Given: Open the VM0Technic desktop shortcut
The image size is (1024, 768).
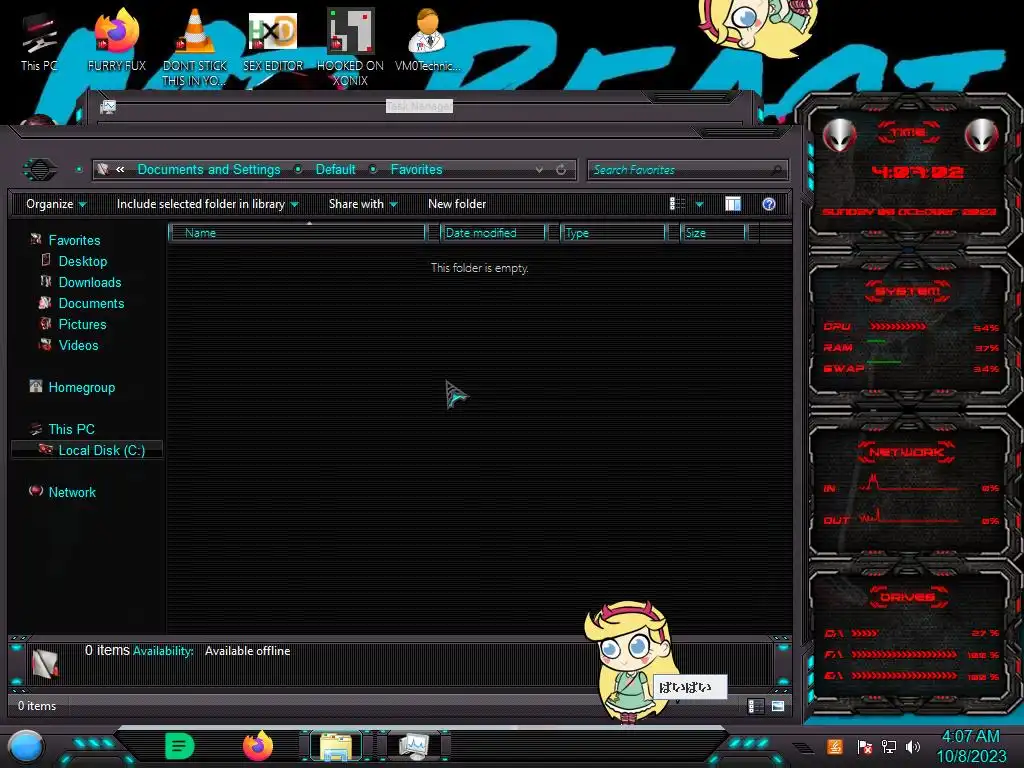Looking at the screenshot, I should 427,40.
